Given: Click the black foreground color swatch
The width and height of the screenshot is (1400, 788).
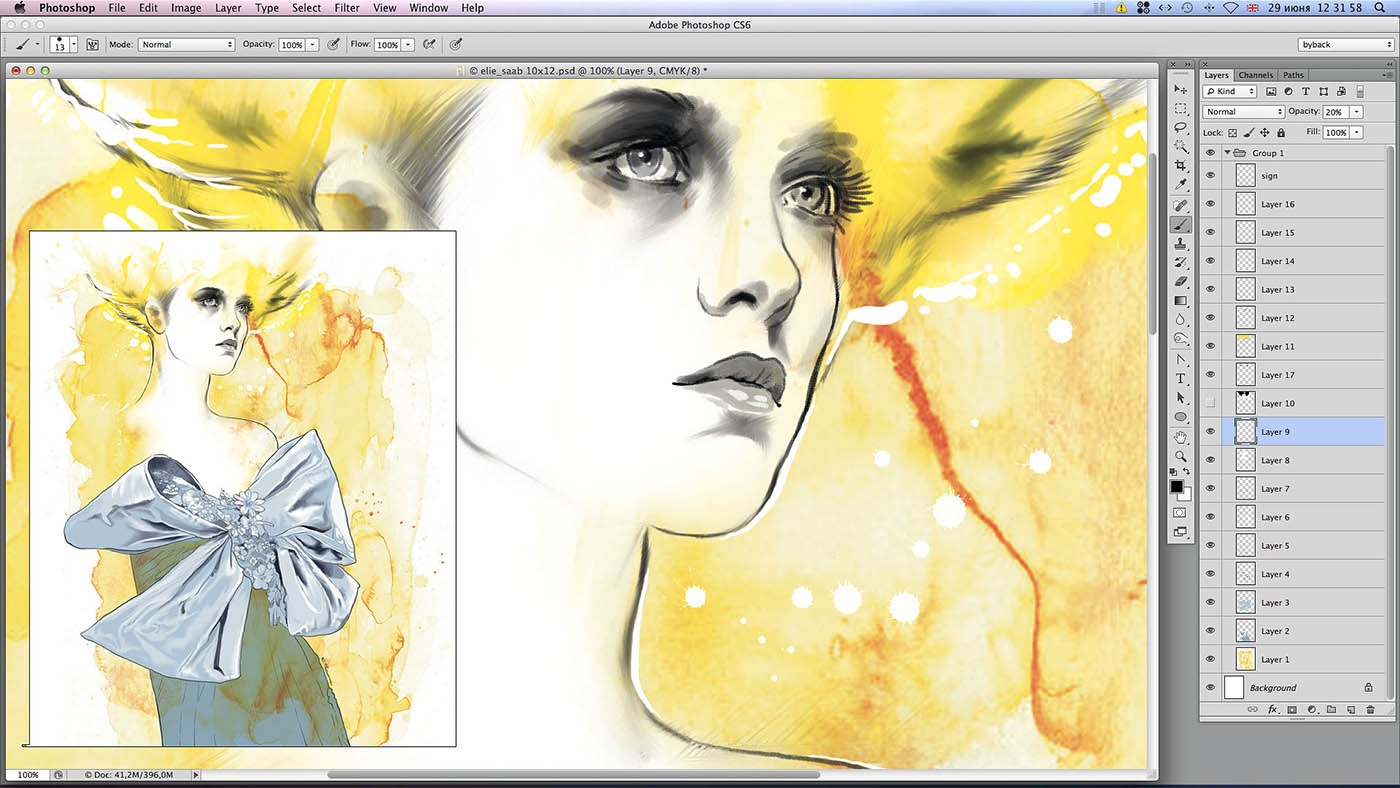Looking at the screenshot, I should pyautogui.click(x=1177, y=487).
